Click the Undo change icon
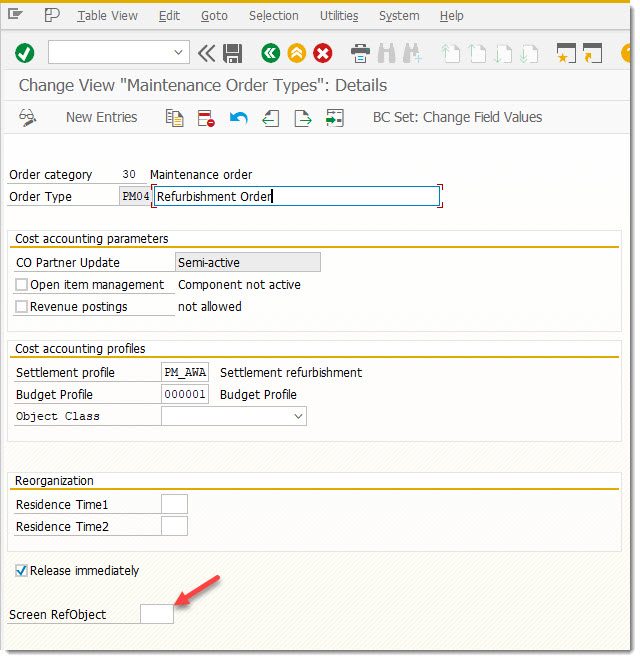 [238, 118]
